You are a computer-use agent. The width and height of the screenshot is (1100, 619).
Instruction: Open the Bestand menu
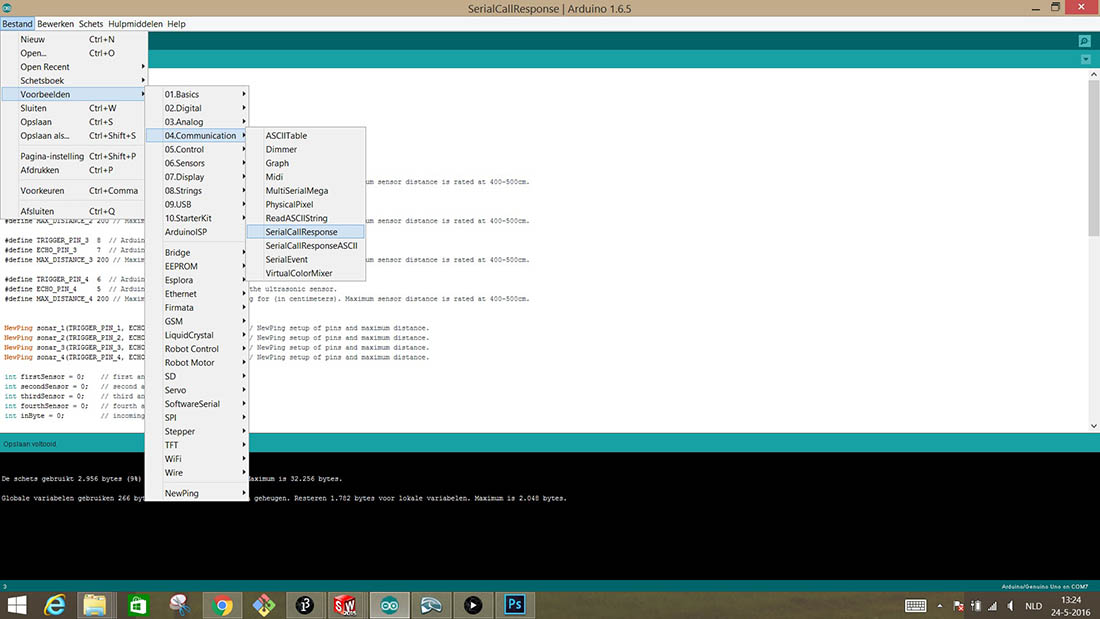(x=17, y=23)
